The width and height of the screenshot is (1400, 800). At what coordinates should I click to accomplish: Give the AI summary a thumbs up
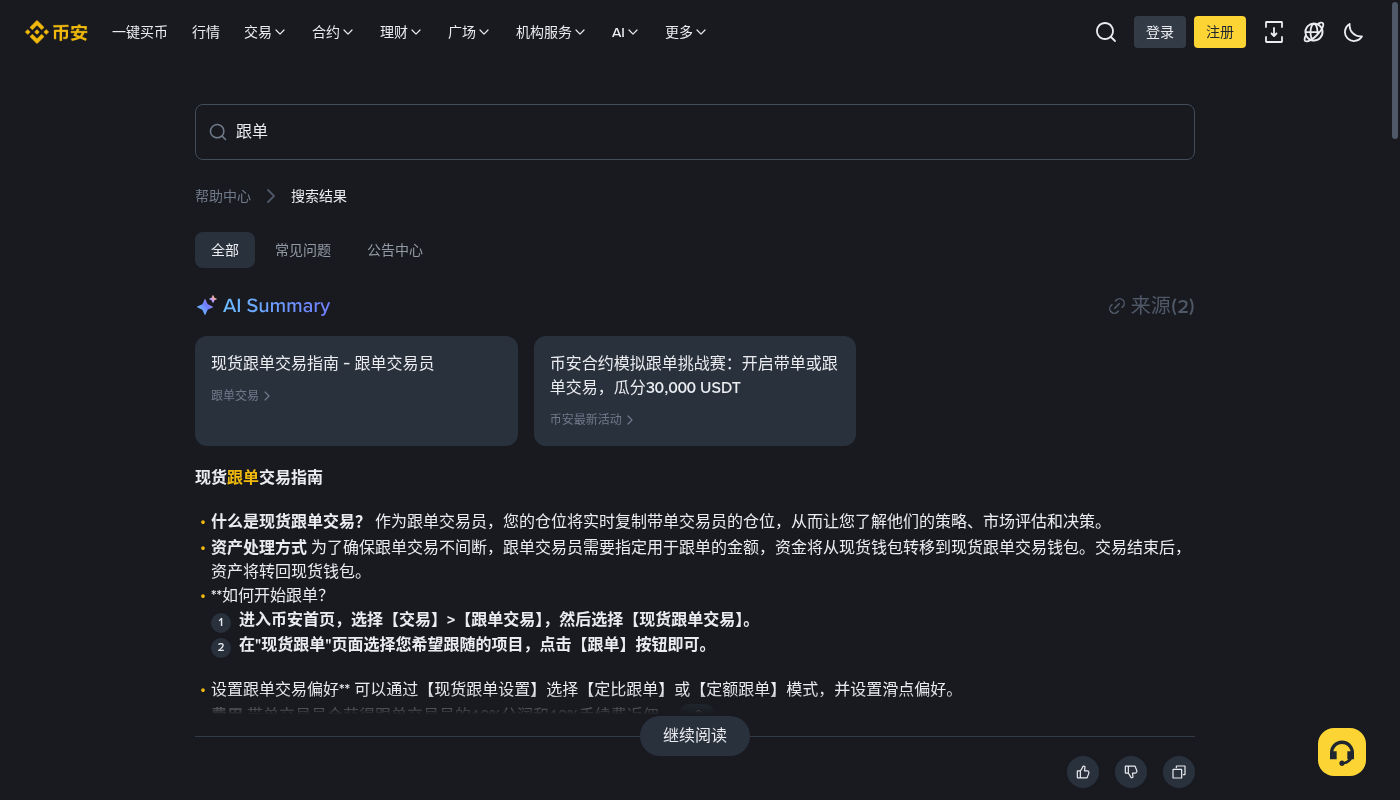click(1083, 772)
